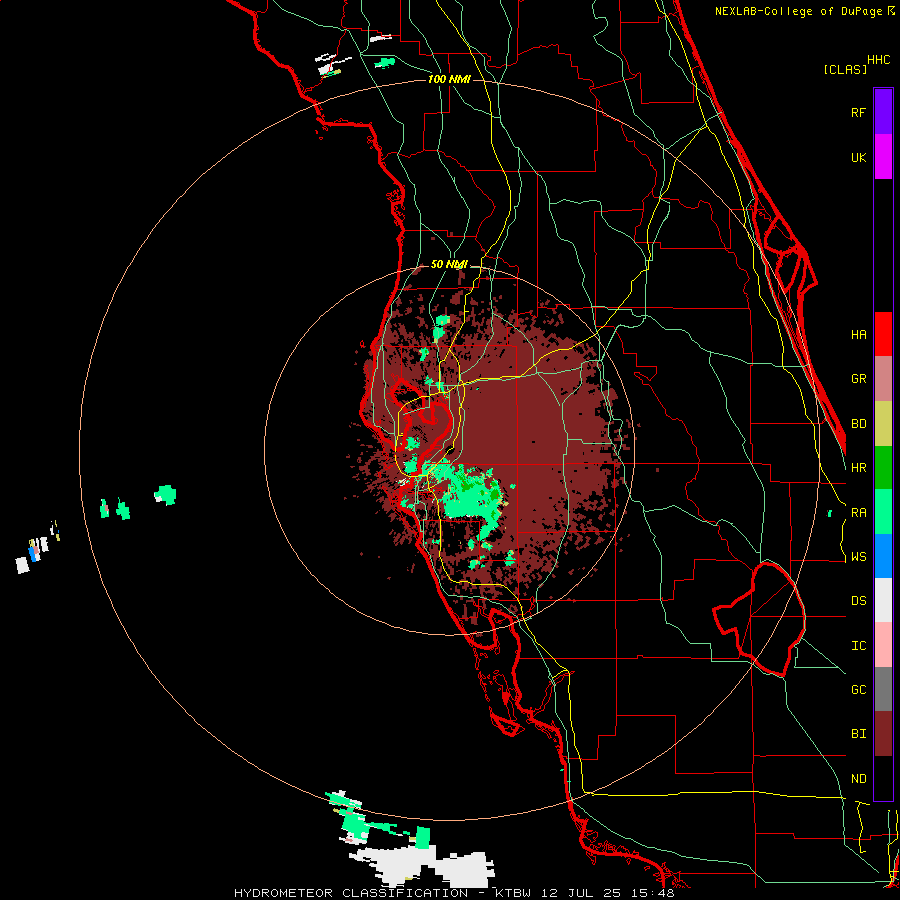The width and height of the screenshot is (900, 900).
Task: Click the HA legend label
Action: (x=858, y=334)
